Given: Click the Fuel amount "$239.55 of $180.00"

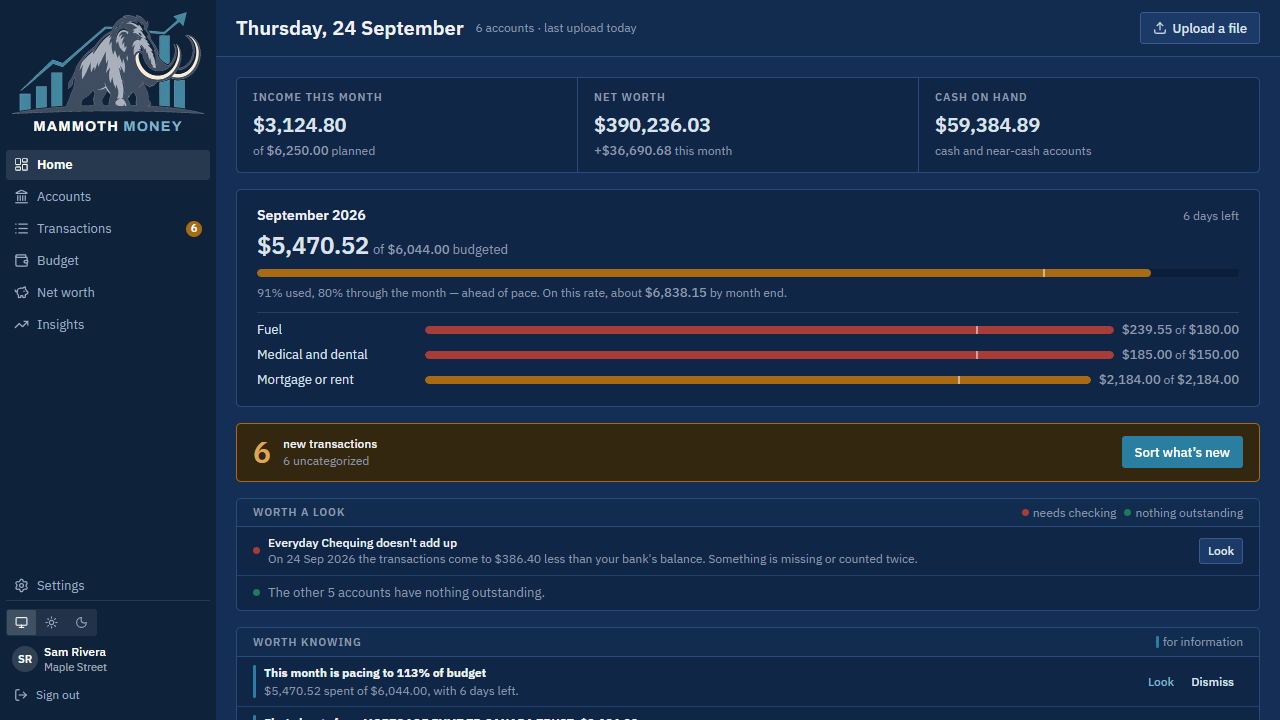Looking at the screenshot, I should [1180, 330].
